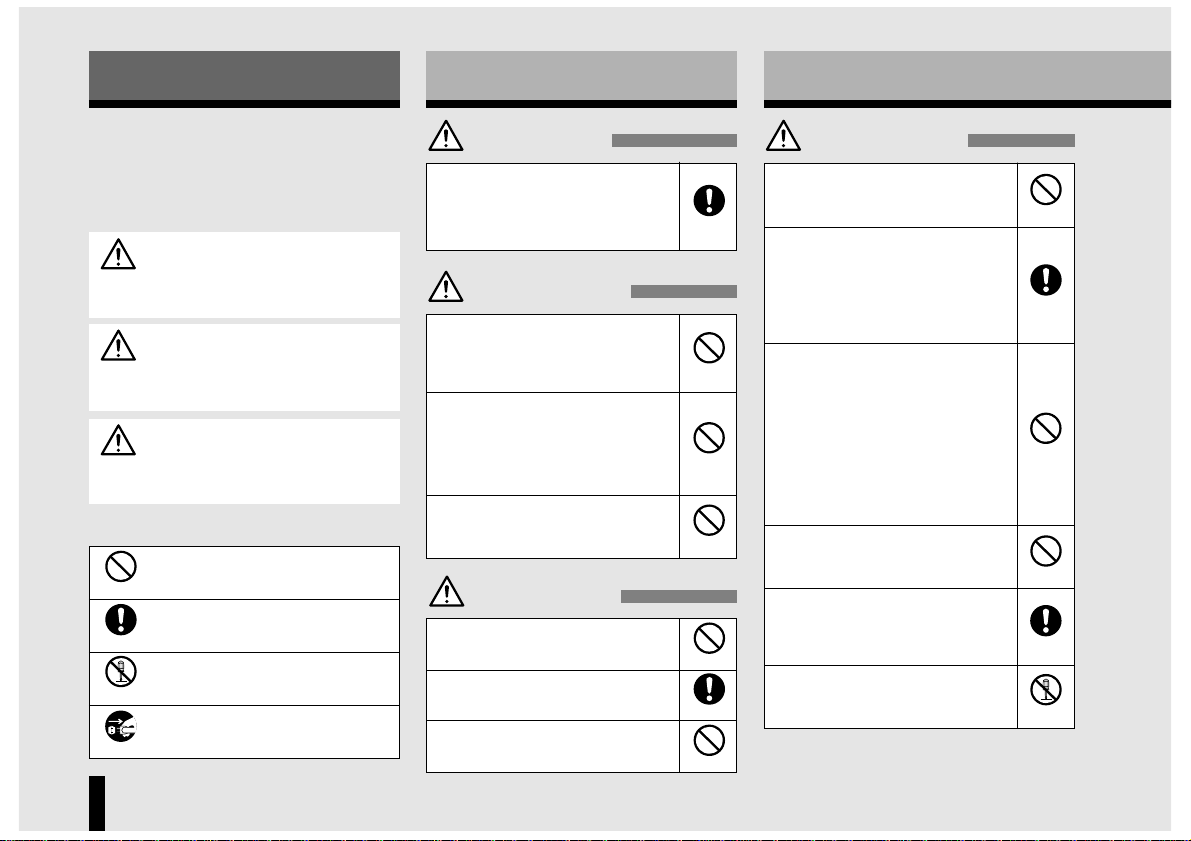This screenshot has height=841, width=1191.
Task: Click the warning triangle in the topmost white box of left column
Action: pyautogui.click(x=118, y=255)
